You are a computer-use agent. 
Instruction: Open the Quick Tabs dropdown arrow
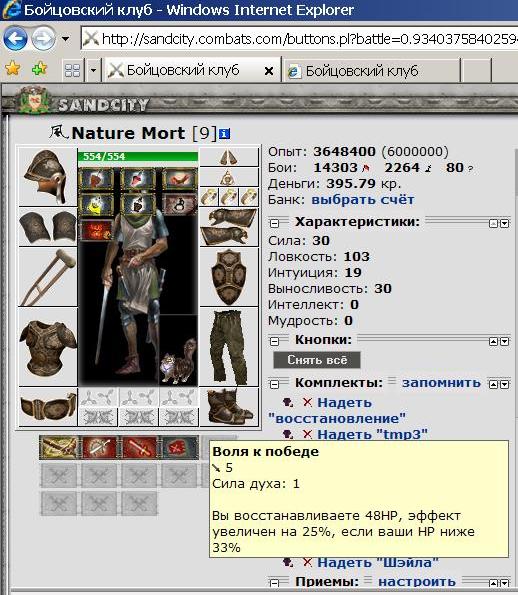tap(93, 70)
